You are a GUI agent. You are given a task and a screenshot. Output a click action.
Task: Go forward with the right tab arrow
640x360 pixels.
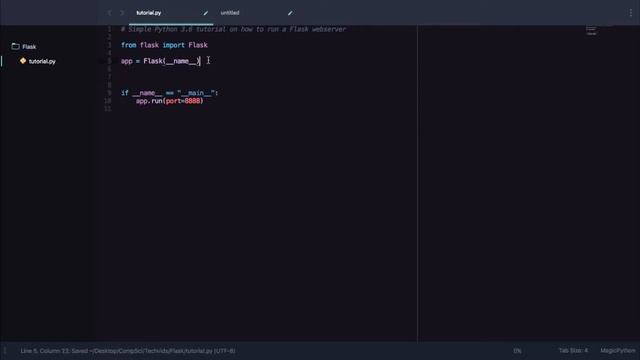point(122,13)
